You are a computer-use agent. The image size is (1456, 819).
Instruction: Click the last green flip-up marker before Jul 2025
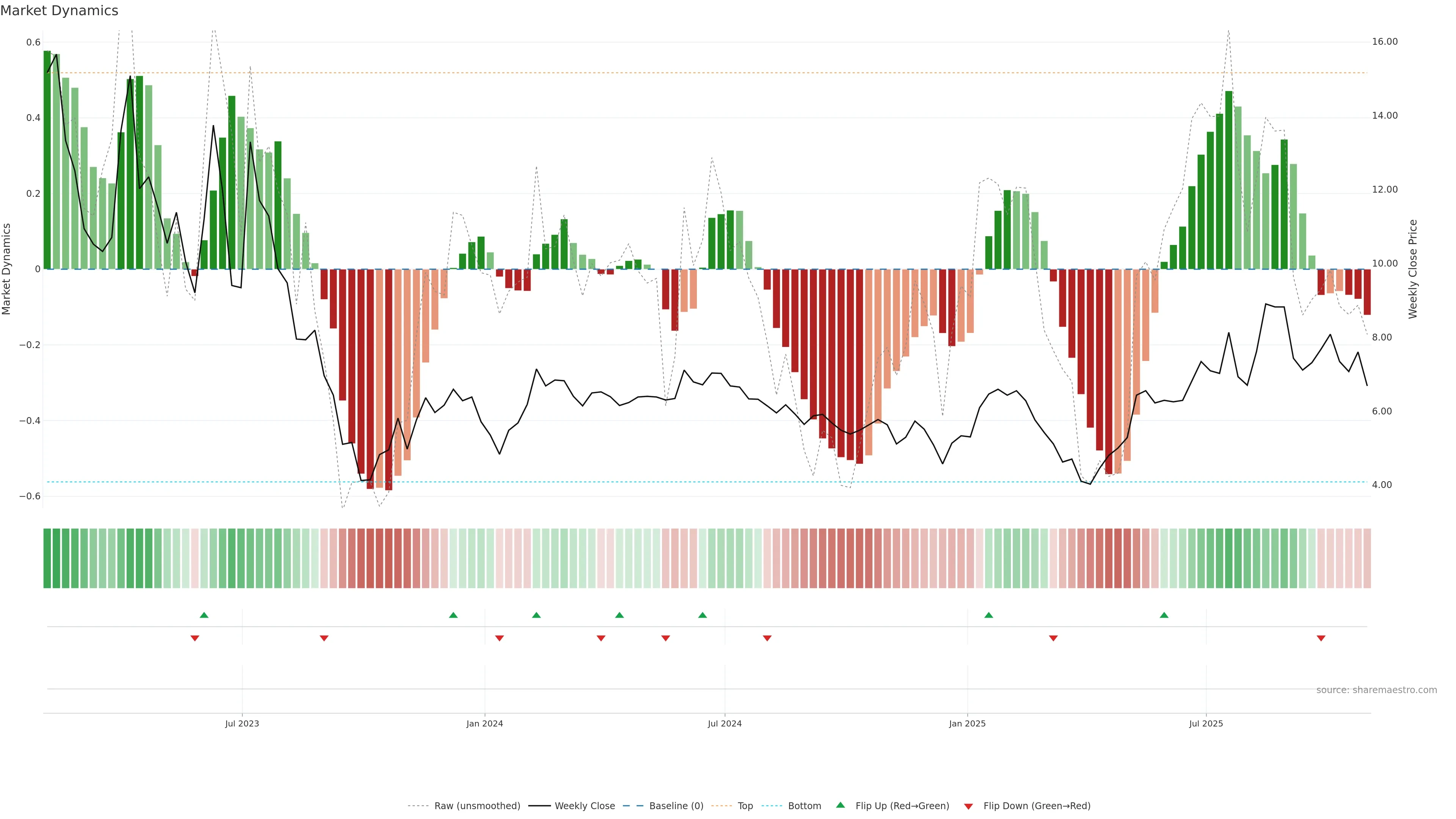1164,615
